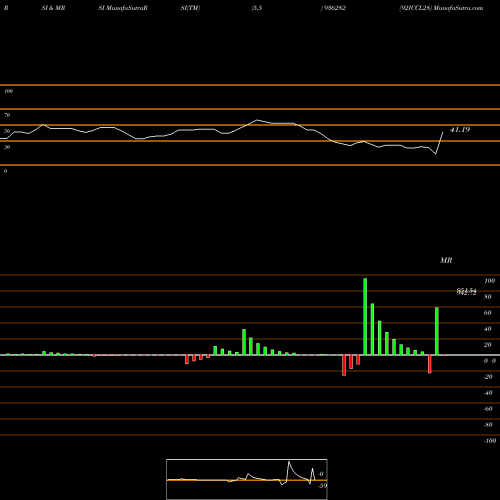Click the -59 value in the mini chart

pyautogui.click(x=322, y=486)
